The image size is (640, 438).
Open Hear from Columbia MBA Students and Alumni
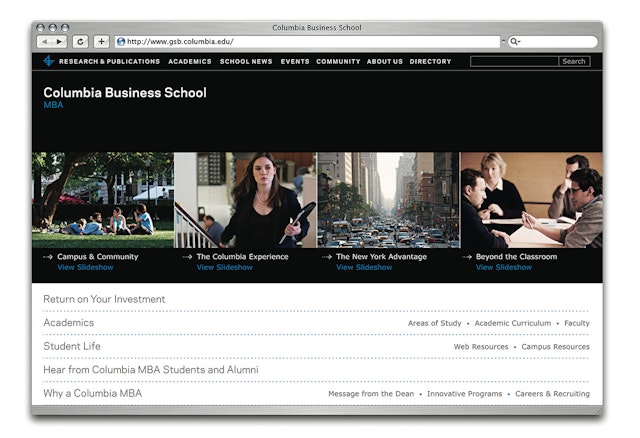pyautogui.click(x=151, y=370)
